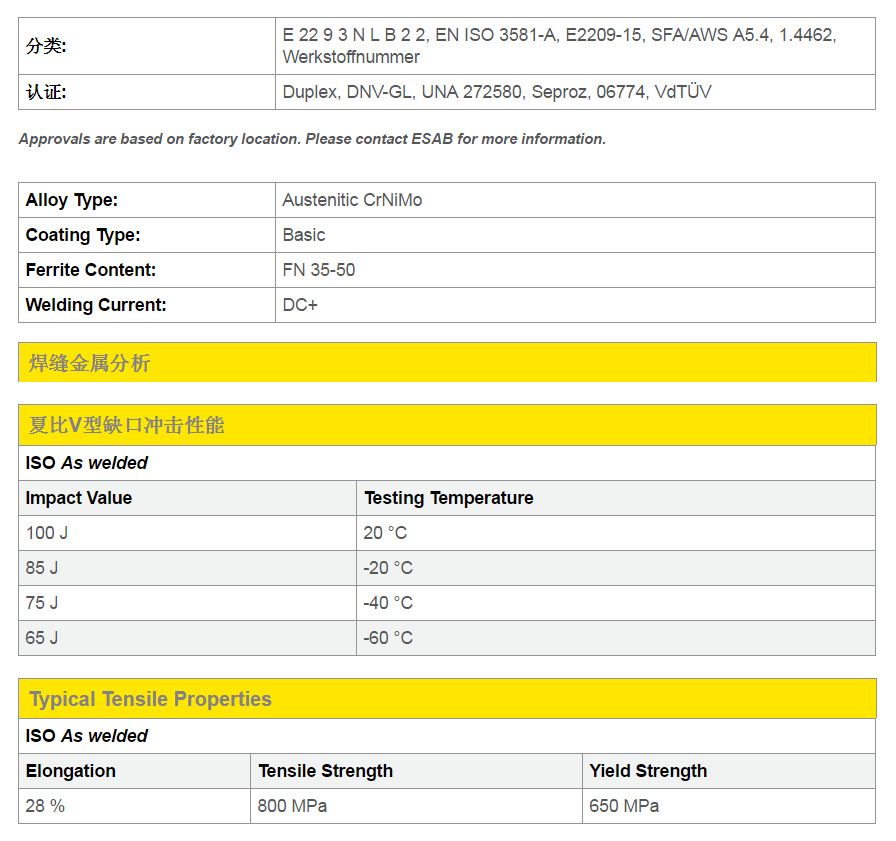Expand the 焊缝金属分析 section header

pyautogui.click(x=447, y=362)
